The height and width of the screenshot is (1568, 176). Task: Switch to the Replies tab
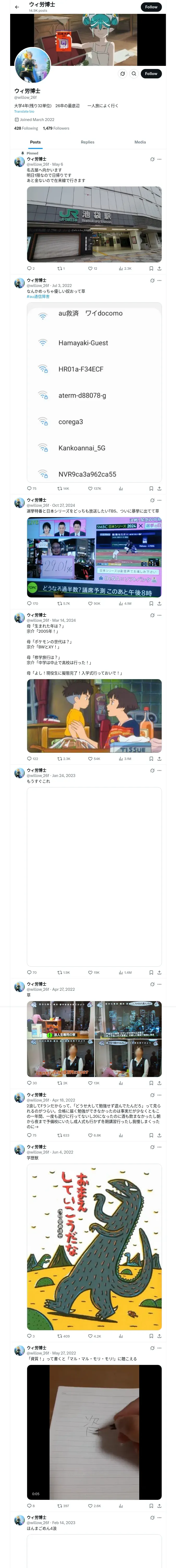(87, 142)
